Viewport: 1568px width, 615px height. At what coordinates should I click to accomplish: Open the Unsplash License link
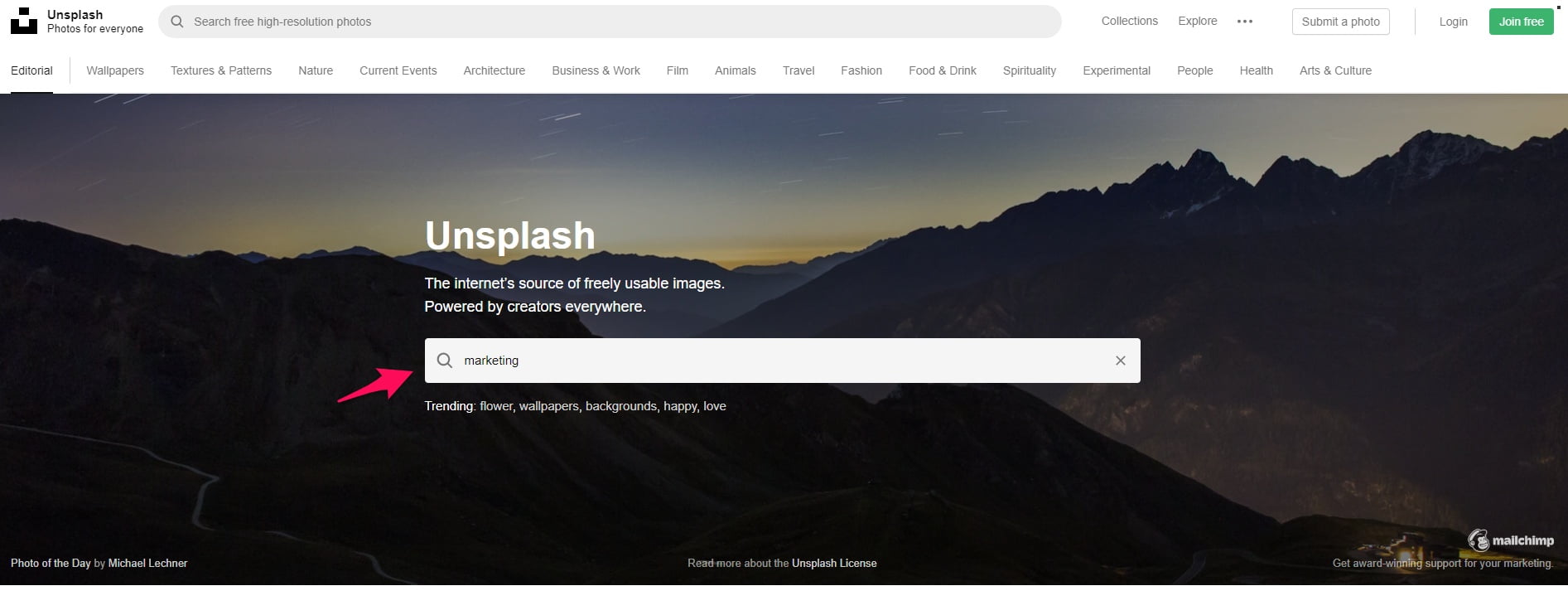pos(834,563)
